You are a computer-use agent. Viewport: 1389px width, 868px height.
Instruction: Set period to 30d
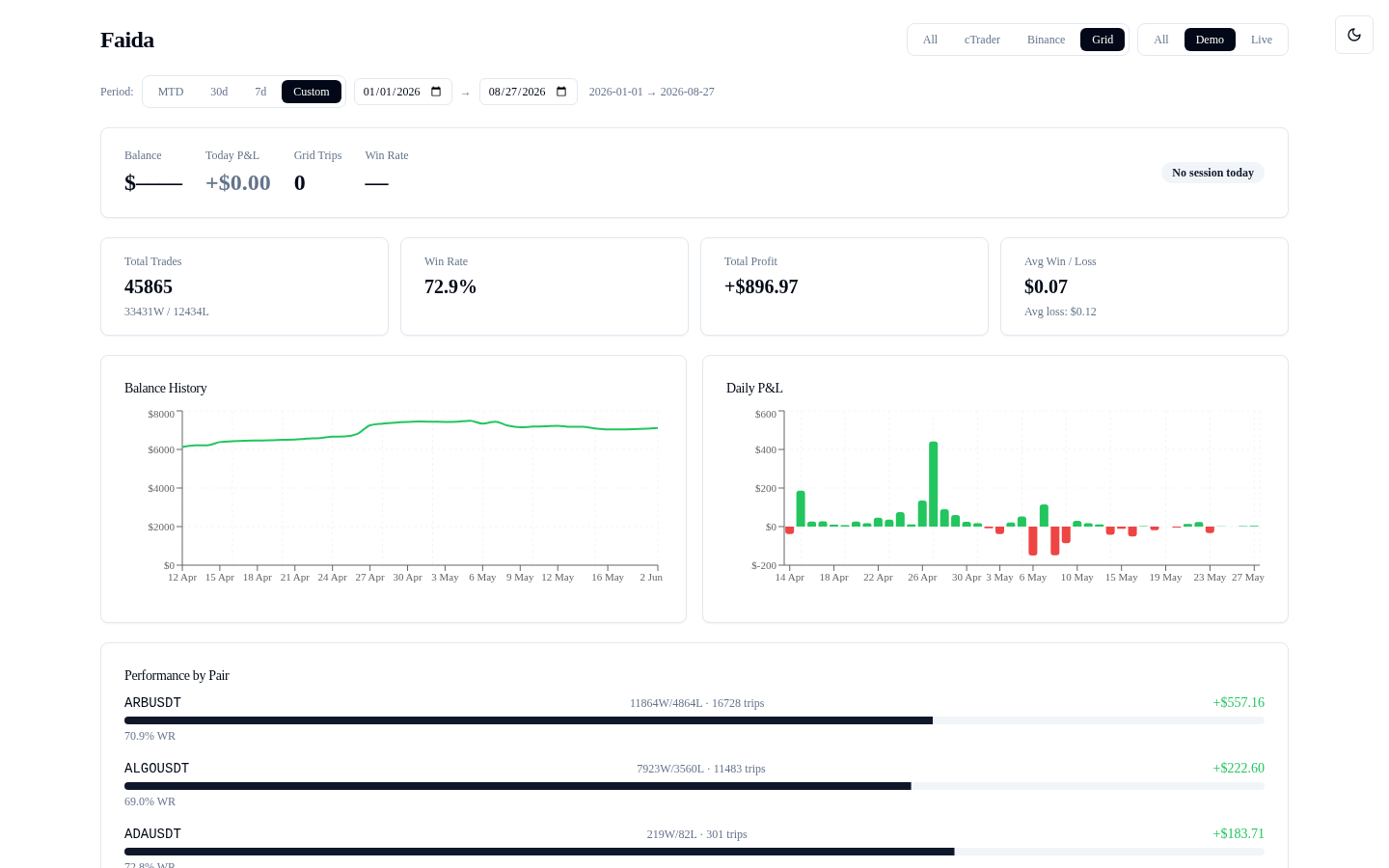[x=219, y=92]
